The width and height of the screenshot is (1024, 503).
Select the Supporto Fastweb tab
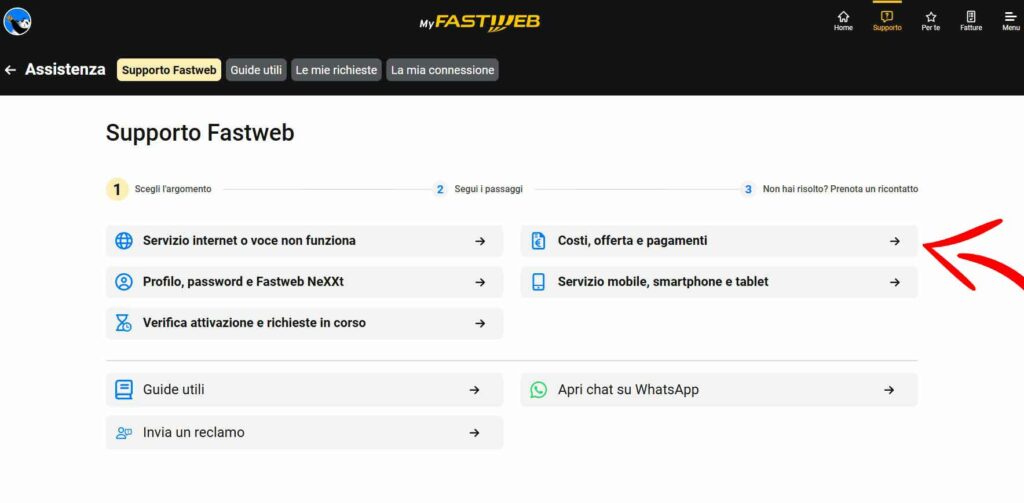pyautogui.click(x=169, y=70)
